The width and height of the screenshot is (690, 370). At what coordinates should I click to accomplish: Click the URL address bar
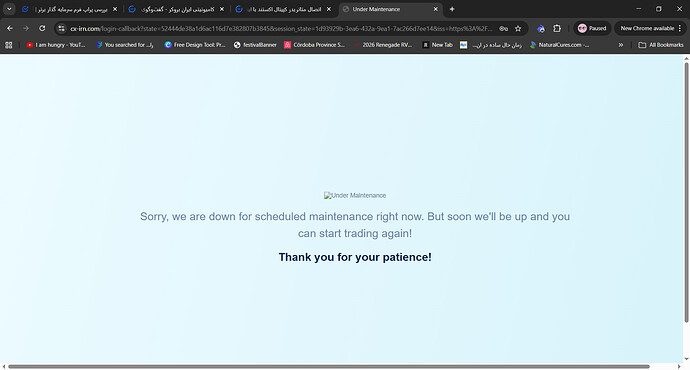(x=282, y=29)
